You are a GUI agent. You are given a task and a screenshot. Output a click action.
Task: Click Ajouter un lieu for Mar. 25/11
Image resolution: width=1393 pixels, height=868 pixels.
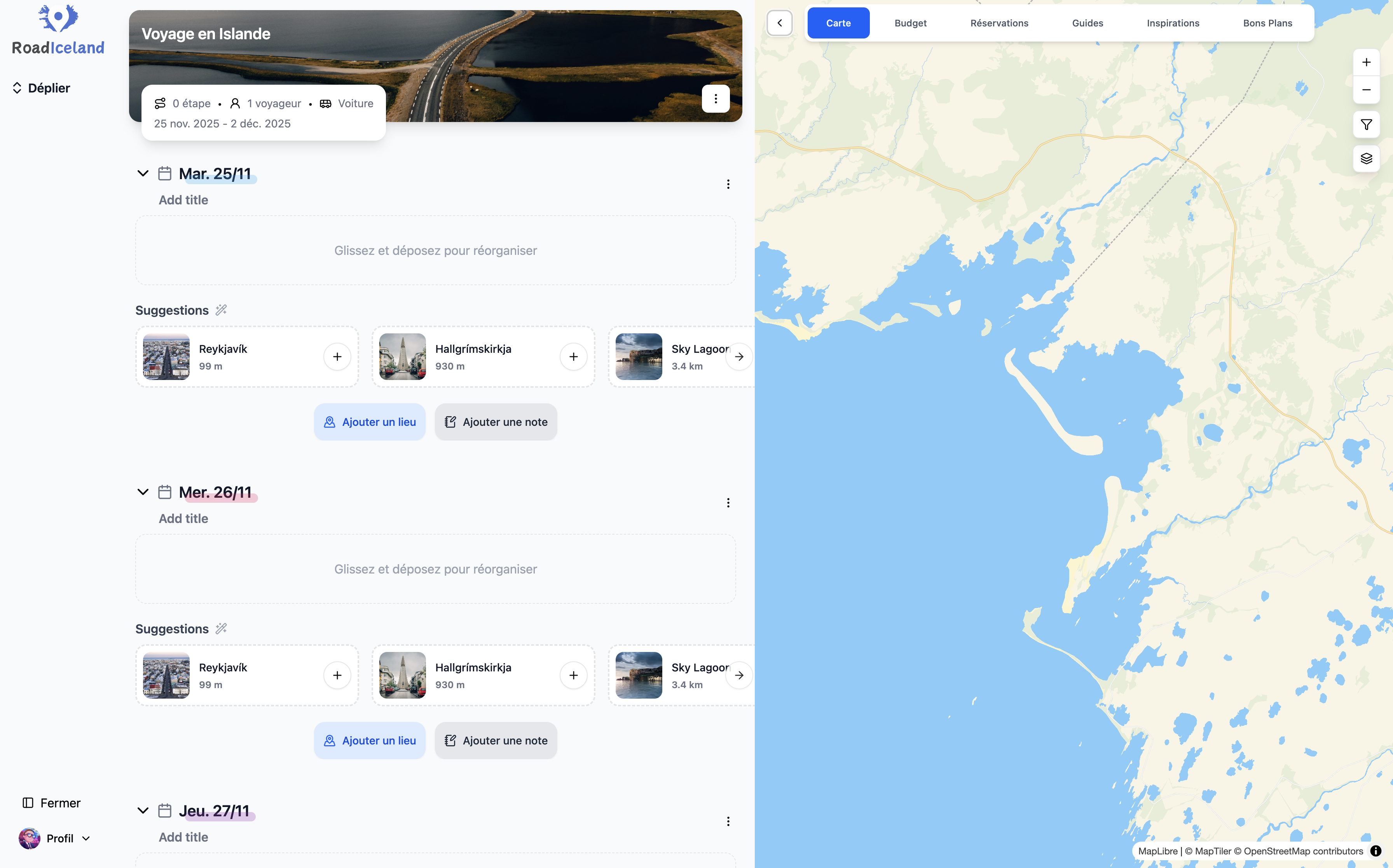(369, 422)
